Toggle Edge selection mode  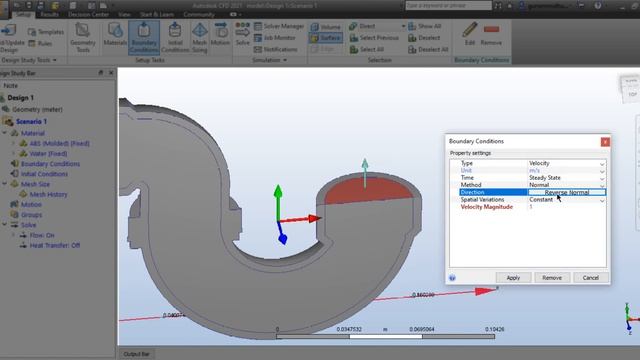click(x=322, y=49)
